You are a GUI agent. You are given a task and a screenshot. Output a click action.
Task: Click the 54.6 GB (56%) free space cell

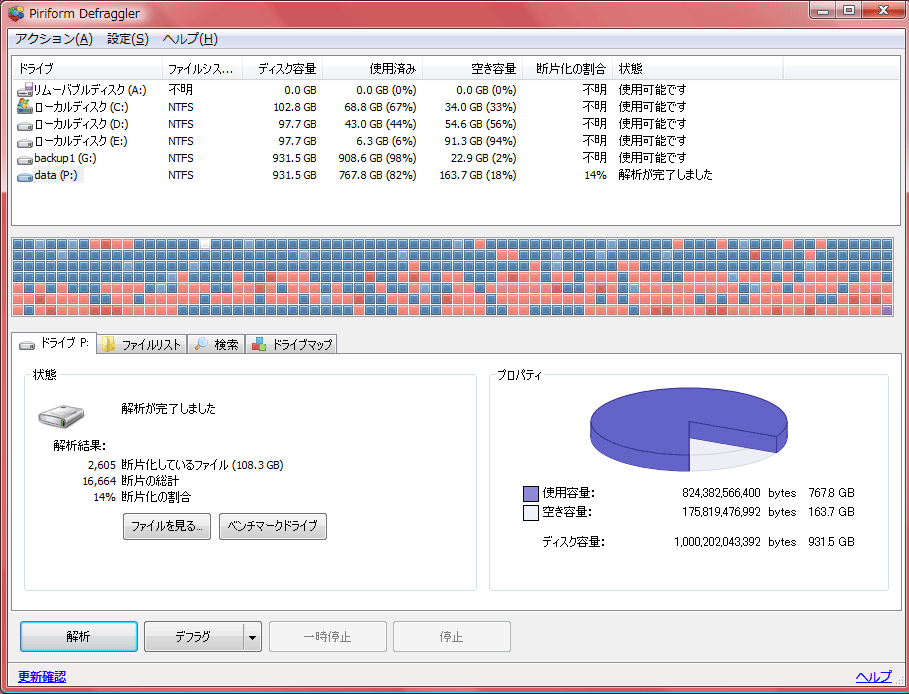(x=480, y=124)
